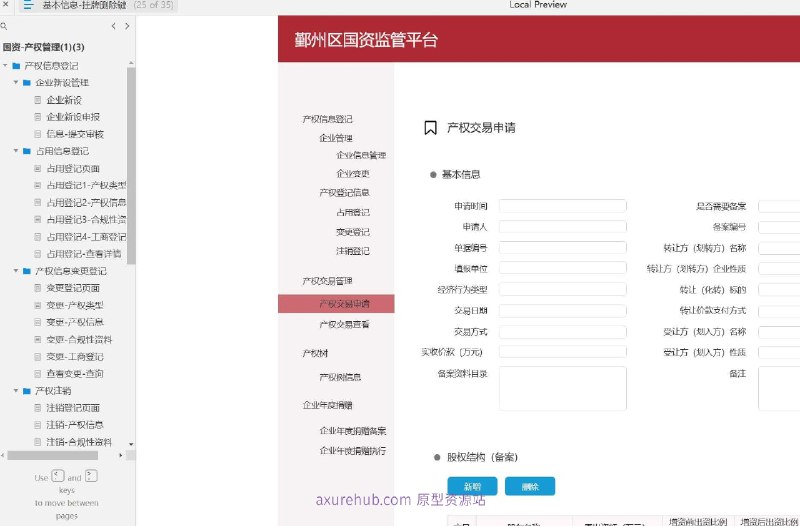Click the 经济行为类型 input field
800x526 pixels.
(x=562, y=289)
